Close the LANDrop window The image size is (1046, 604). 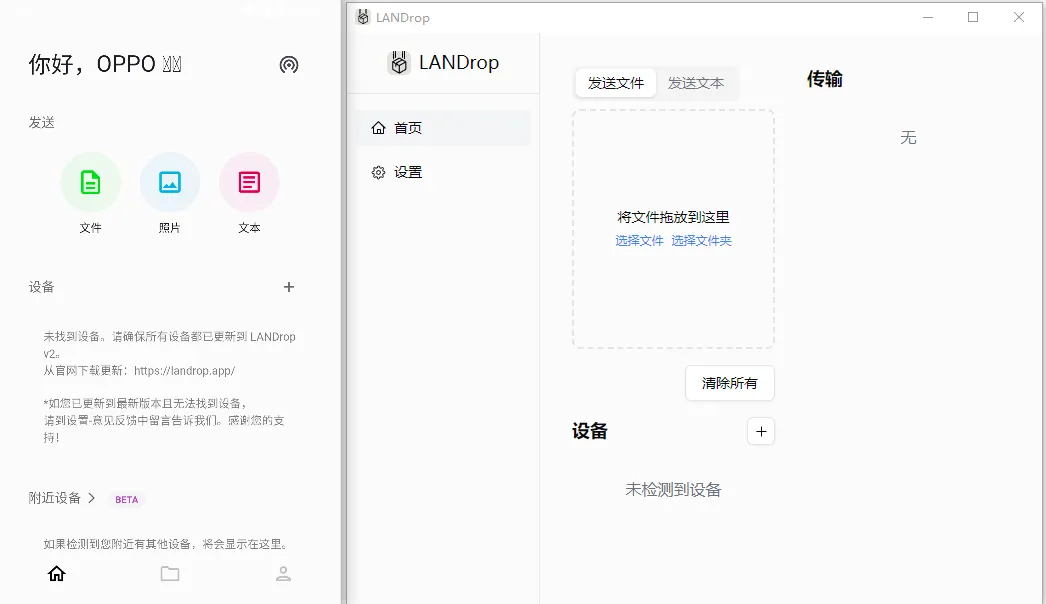[1019, 17]
